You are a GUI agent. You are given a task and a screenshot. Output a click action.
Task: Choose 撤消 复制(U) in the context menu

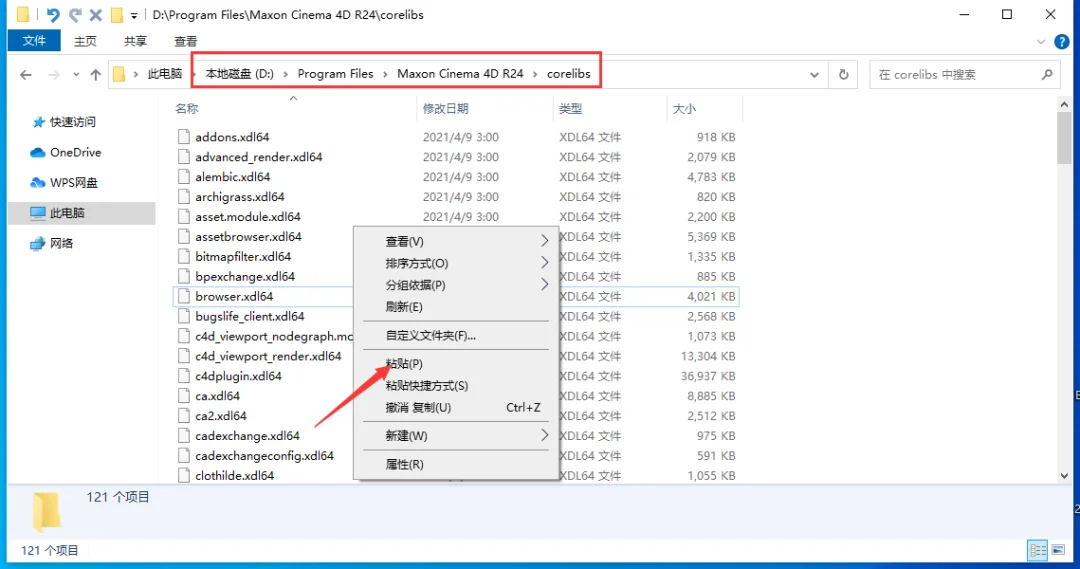click(x=456, y=408)
